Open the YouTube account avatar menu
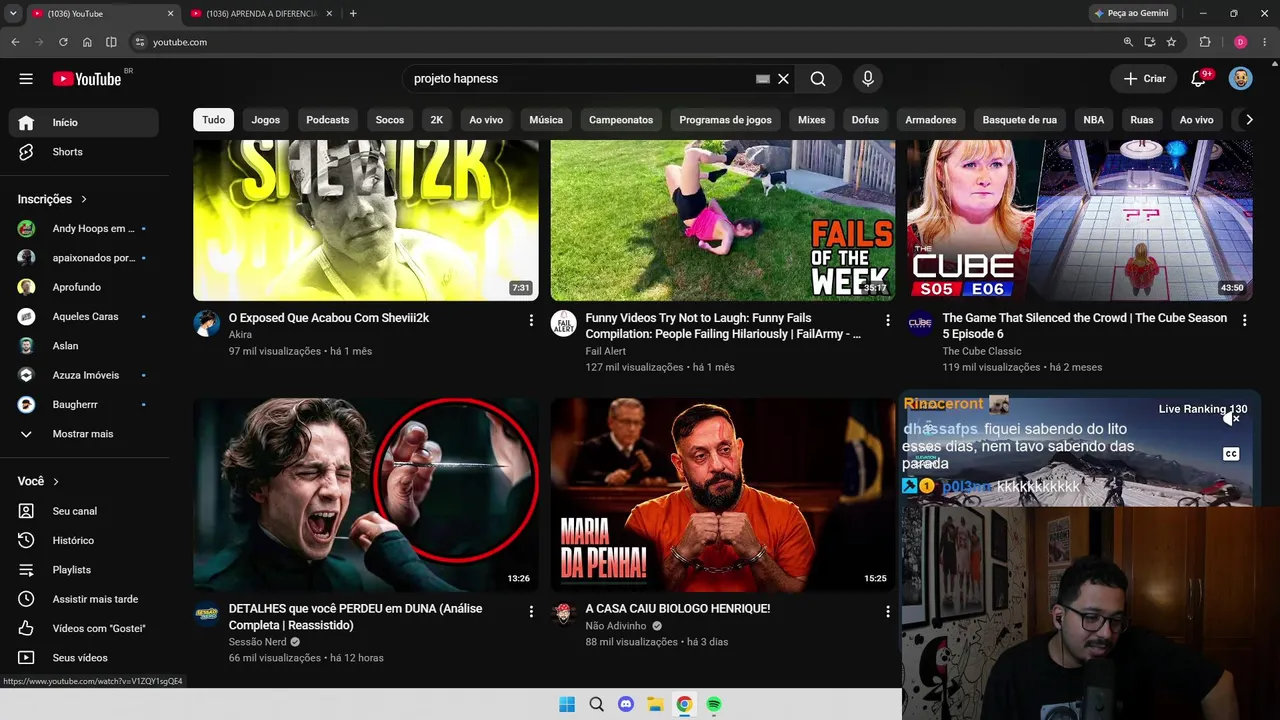The image size is (1280, 720). [x=1240, y=79]
